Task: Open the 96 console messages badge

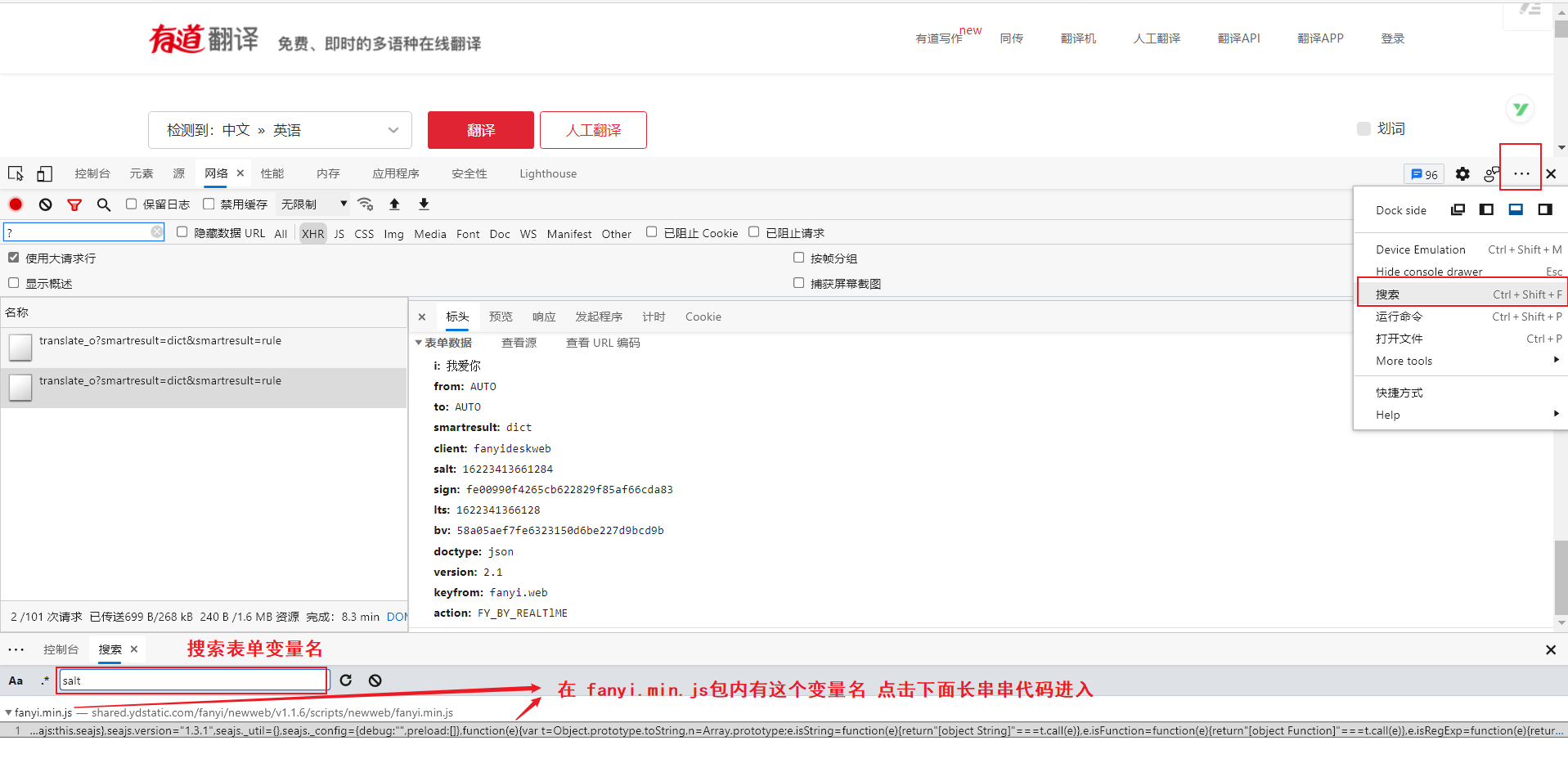Action: click(1424, 174)
